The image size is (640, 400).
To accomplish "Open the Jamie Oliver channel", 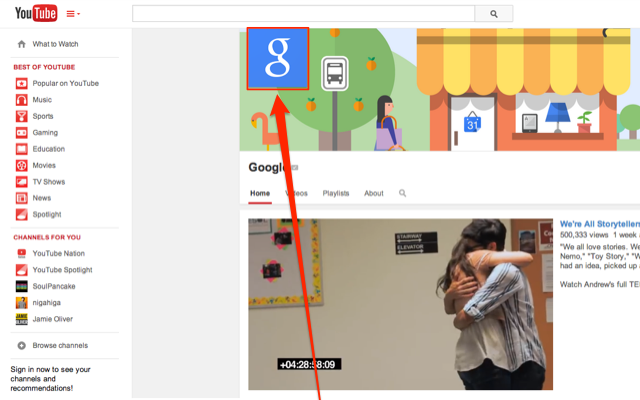I will pyautogui.click(x=53, y=319).
